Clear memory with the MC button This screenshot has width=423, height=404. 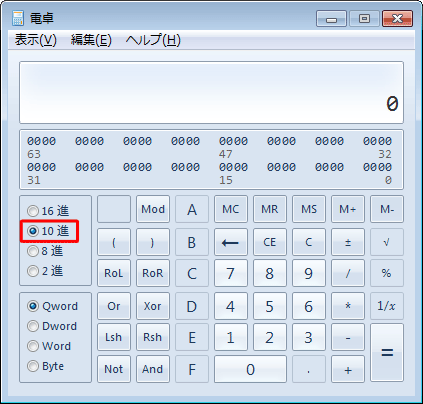pos(231,209)
